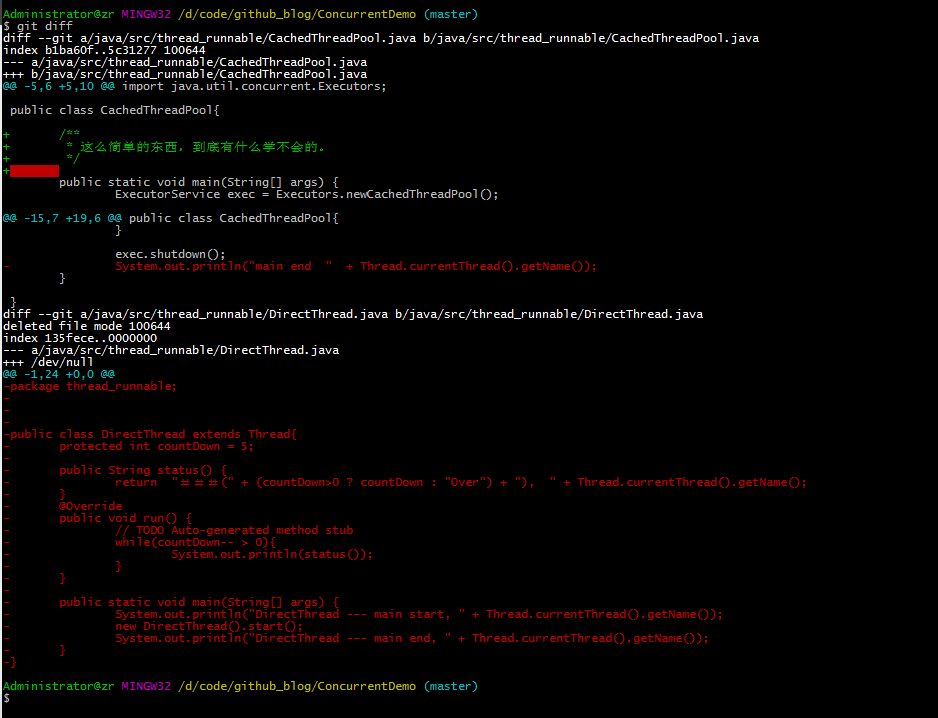938x718 pixels.
Task: Click "(master)" in the bottom prompt
Action: [450, 686]
